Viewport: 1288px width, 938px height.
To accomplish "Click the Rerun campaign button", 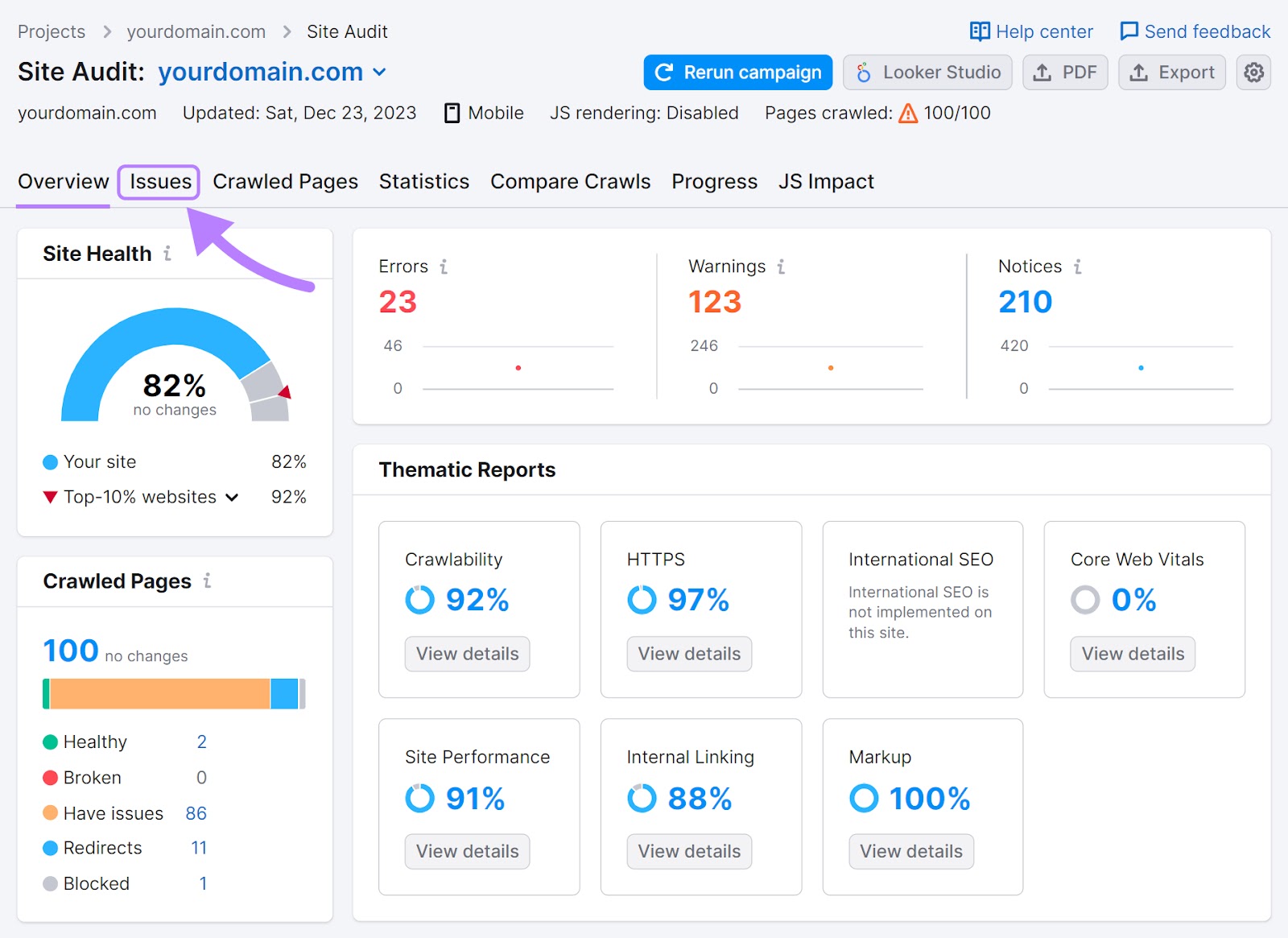I will [x=737, y=72].
